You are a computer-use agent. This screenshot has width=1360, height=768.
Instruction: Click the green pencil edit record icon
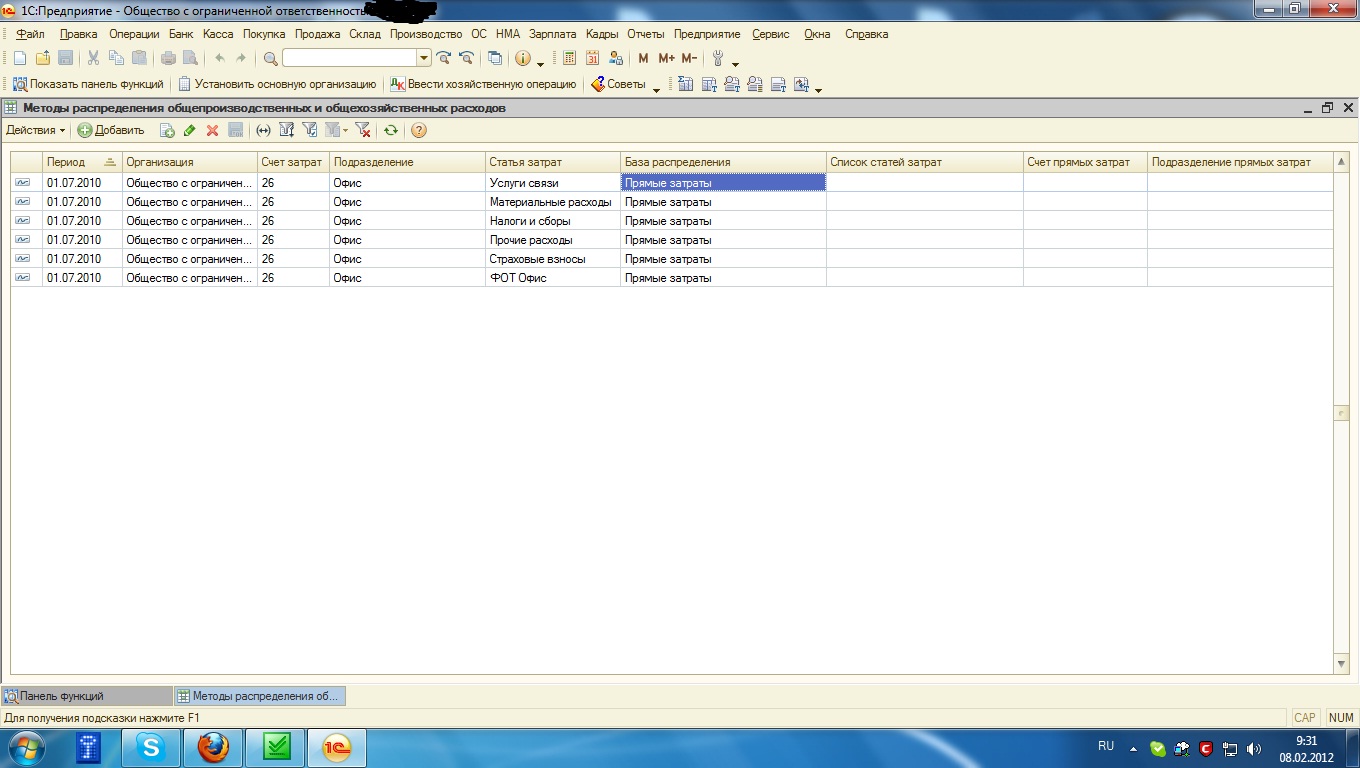190,130
